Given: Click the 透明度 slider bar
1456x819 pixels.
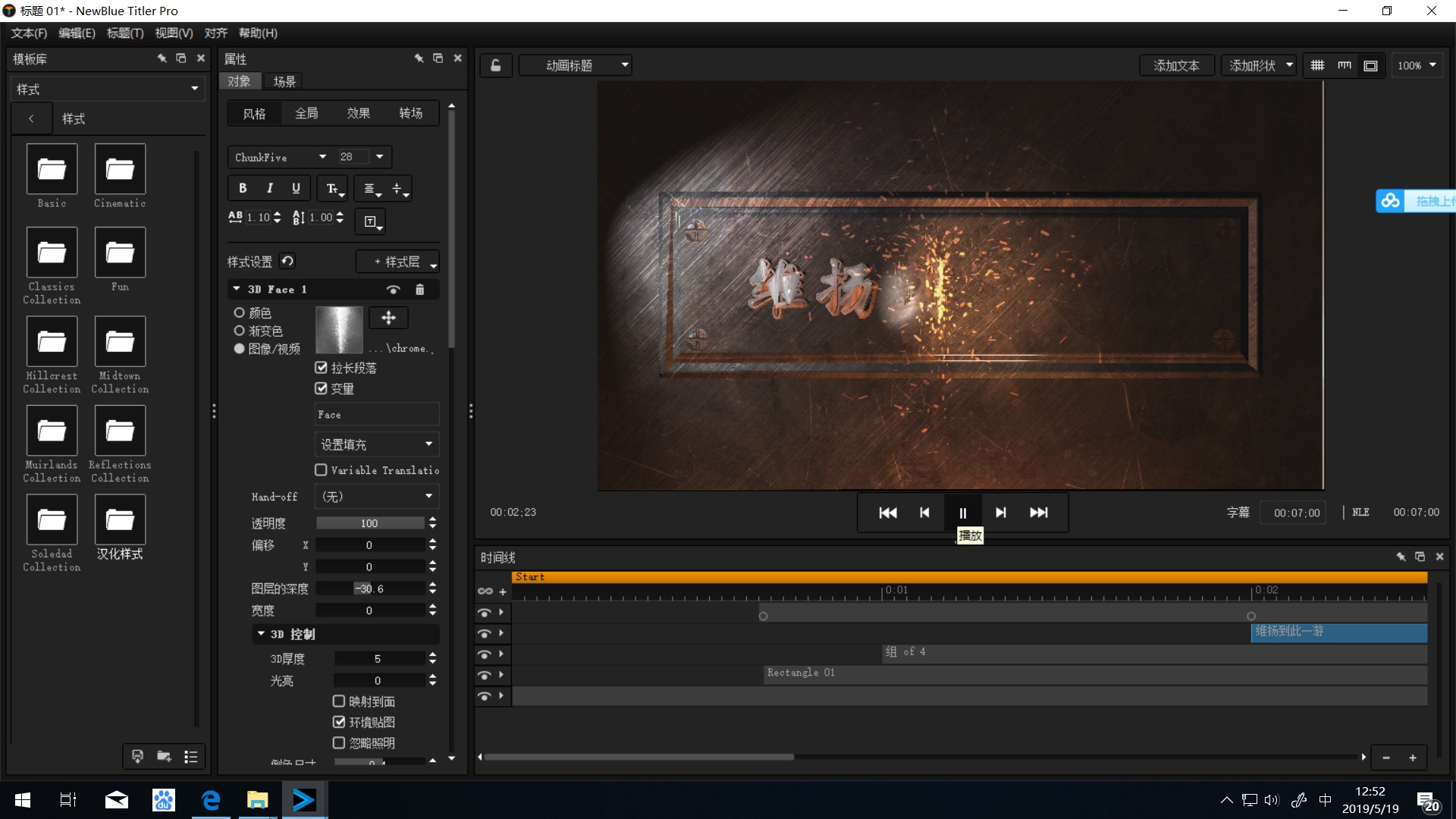Looking at the screenshot, I should [369, 523].
